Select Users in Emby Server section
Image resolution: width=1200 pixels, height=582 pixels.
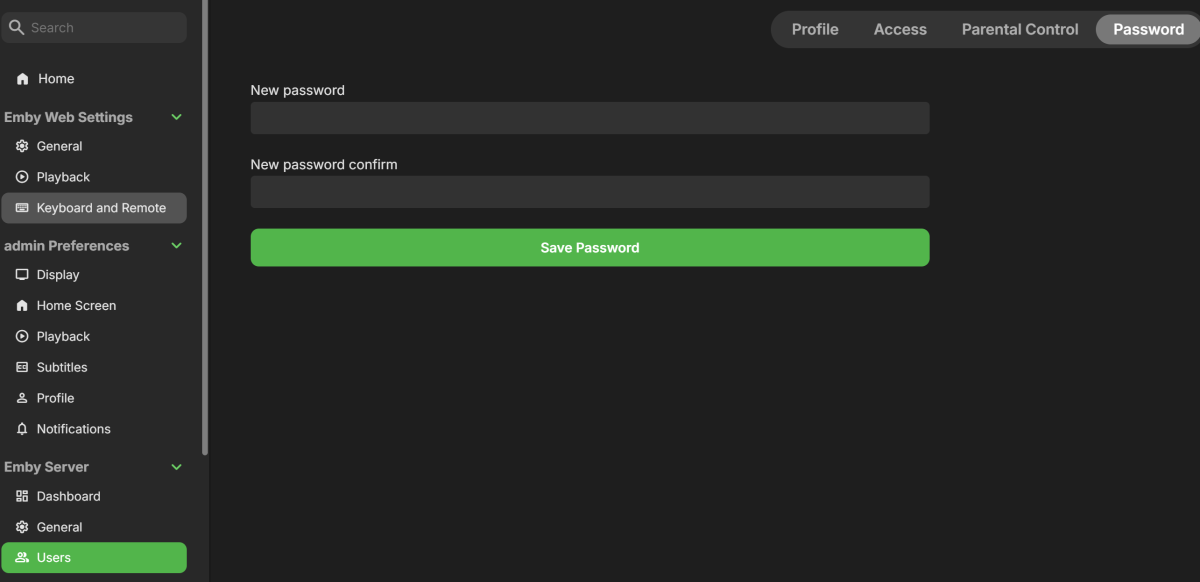[x=94, y=558]
